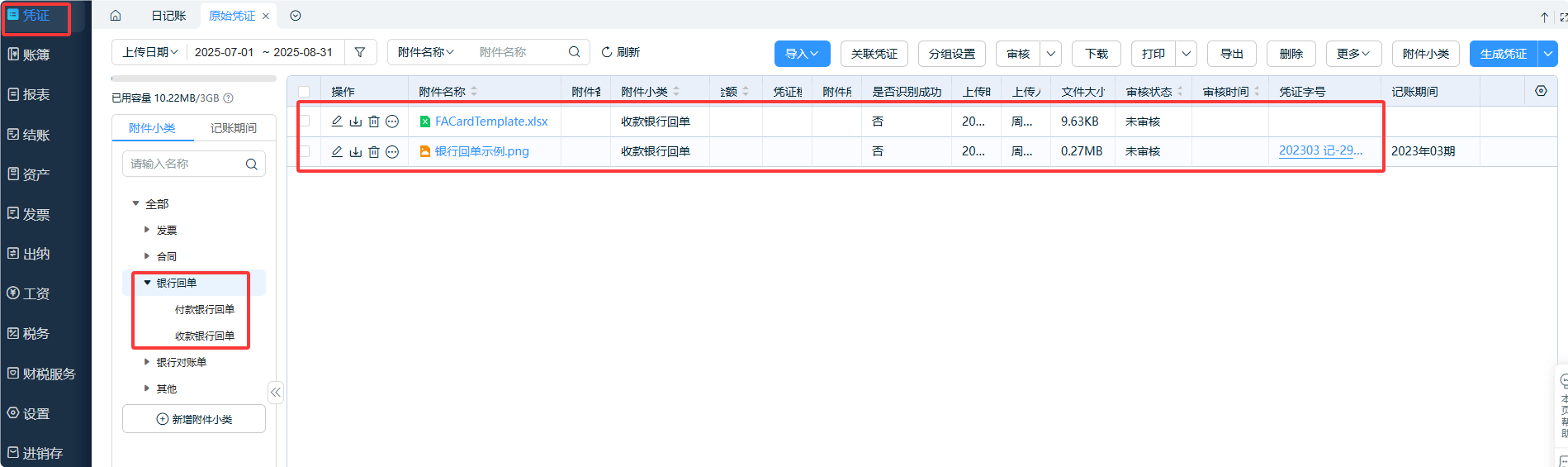
Task: Click trash delete icon for FACardTemplate.xlsx row
Action: (x=374, y=122)
